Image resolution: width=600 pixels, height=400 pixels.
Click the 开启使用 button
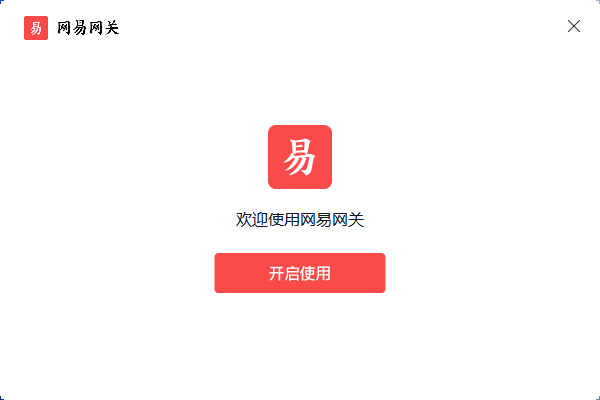pyautogui.click(x=300, y=273)
